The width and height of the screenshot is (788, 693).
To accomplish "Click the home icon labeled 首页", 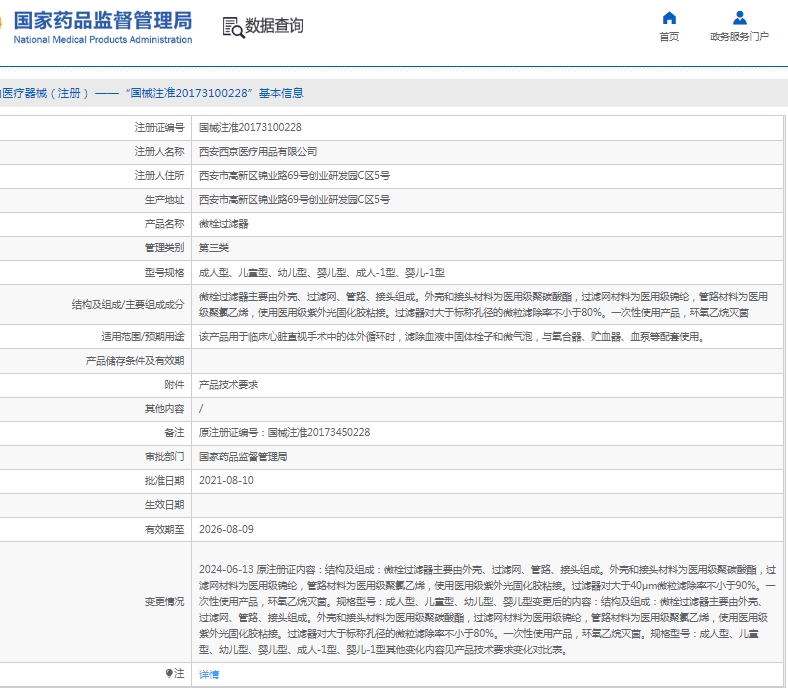I will click(x=669, y=18).
